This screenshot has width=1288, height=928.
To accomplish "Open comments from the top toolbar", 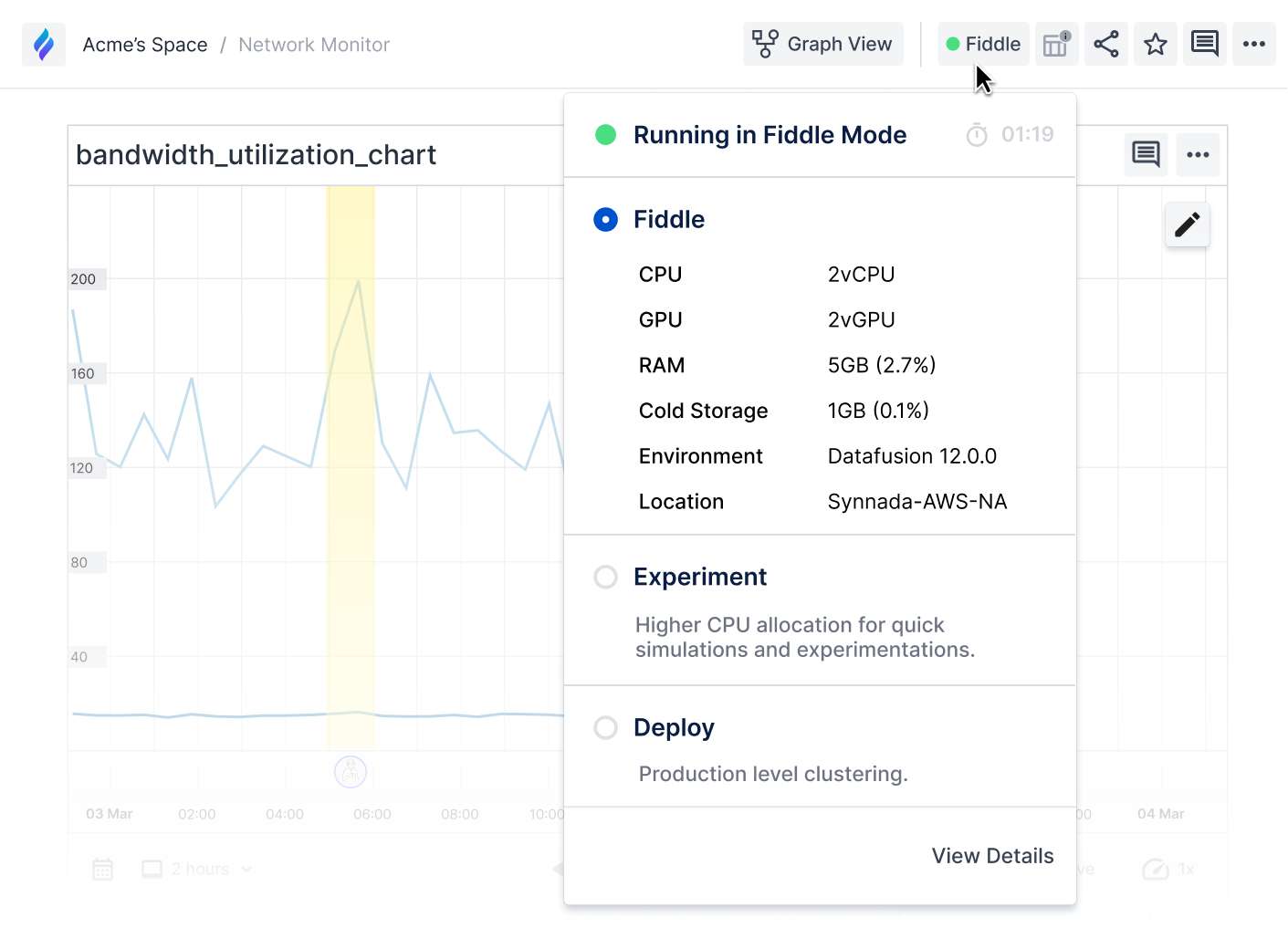I will point(1204,43).
